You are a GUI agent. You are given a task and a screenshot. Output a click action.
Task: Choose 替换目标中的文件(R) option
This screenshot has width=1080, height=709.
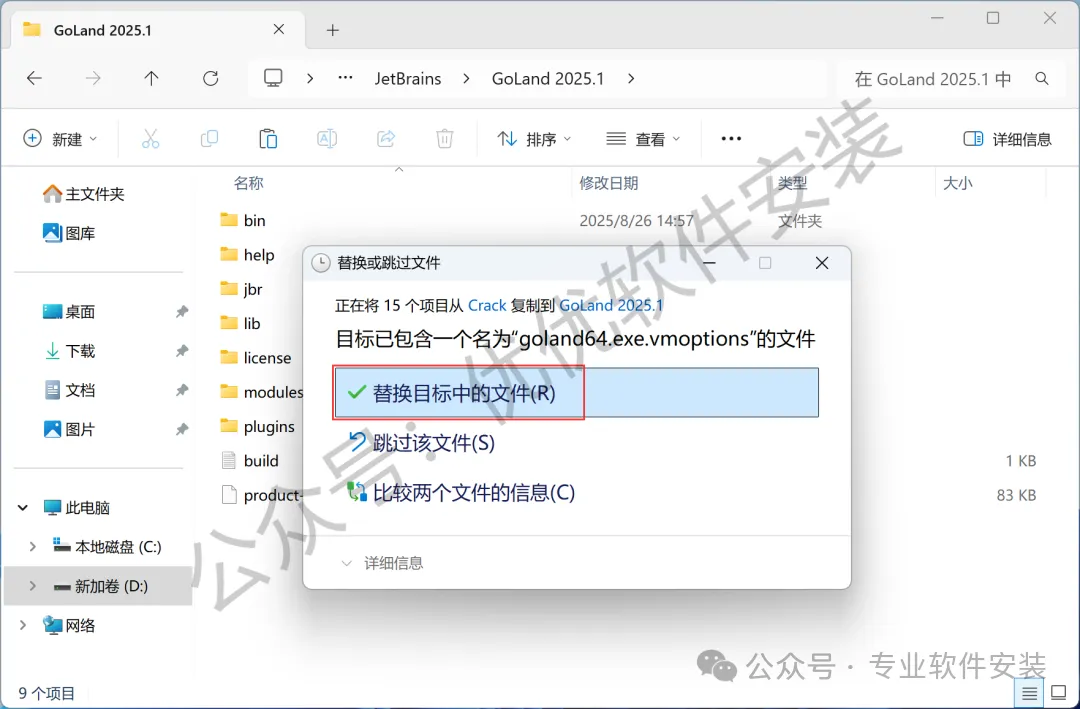[576, 393]
